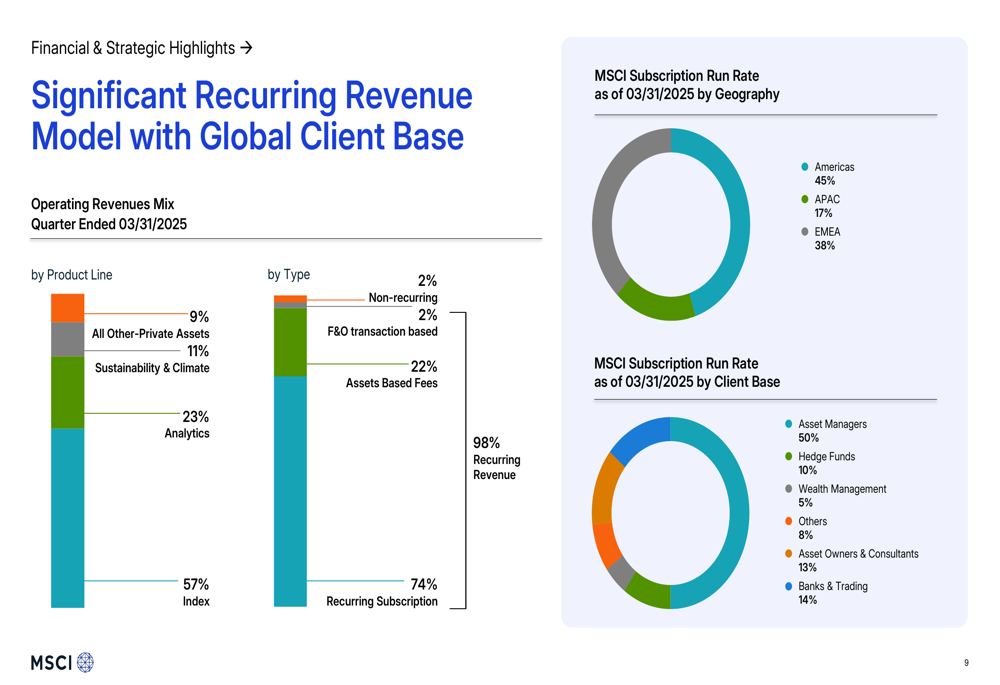This screenshot has height=685, width=1000.
Task: Click the Assets Based Fees green bar segment
Action: pyautogui.click(x=290, y=342)
